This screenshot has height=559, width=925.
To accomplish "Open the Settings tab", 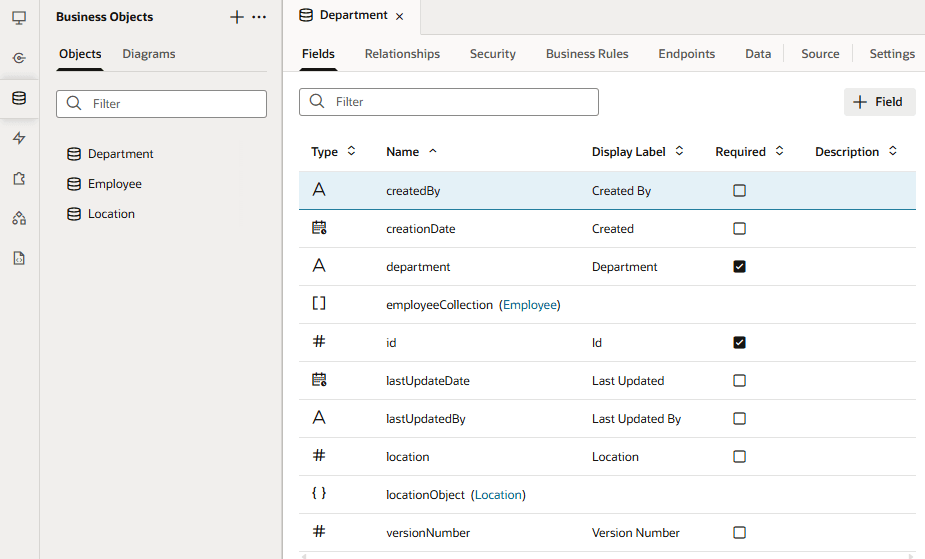I will pyautogui.click(x=892, y=54).
